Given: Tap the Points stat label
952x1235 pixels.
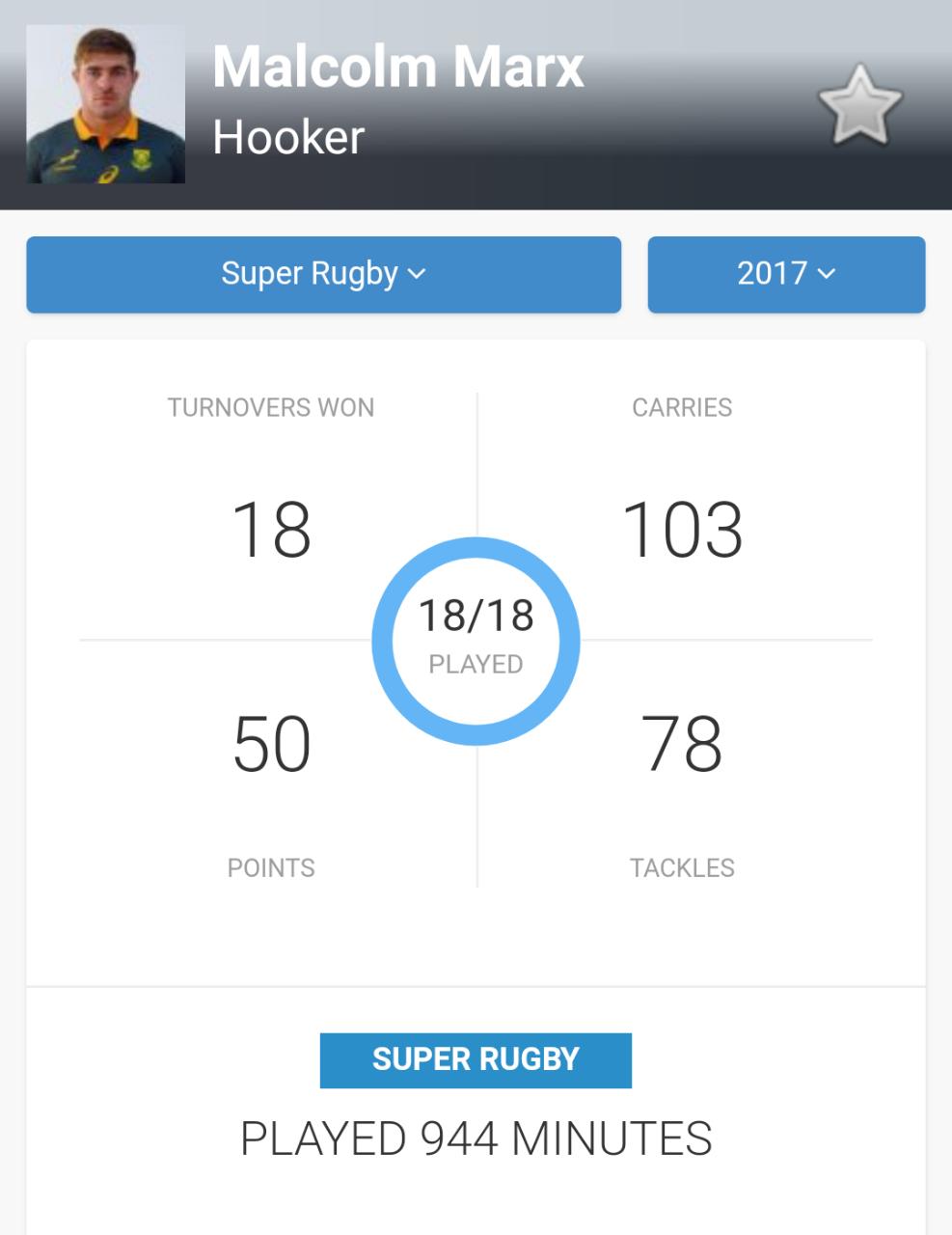Looking at the screenshot, I should pyautogui.click(x=271, y=867).
